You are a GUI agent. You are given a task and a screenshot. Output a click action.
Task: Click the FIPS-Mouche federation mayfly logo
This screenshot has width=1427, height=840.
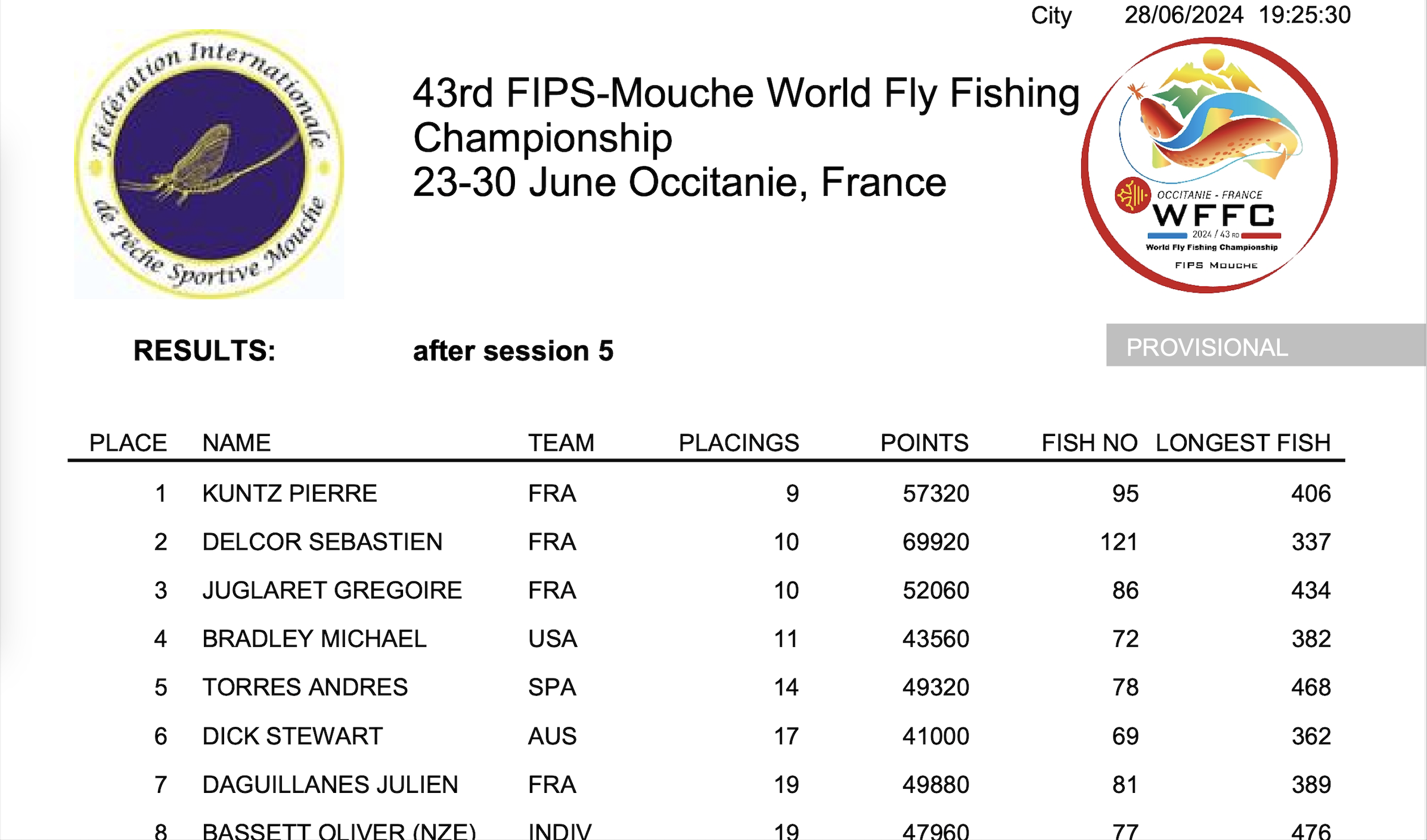click(x=209, y=163)
